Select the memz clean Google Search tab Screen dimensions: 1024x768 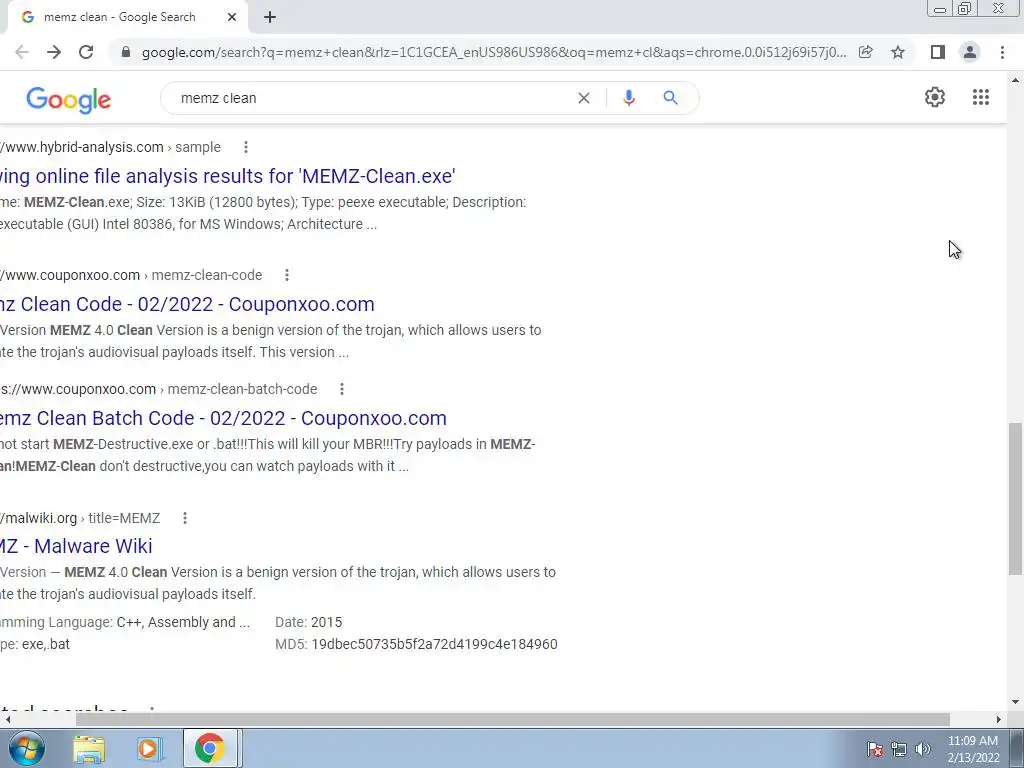click(120, 18)
